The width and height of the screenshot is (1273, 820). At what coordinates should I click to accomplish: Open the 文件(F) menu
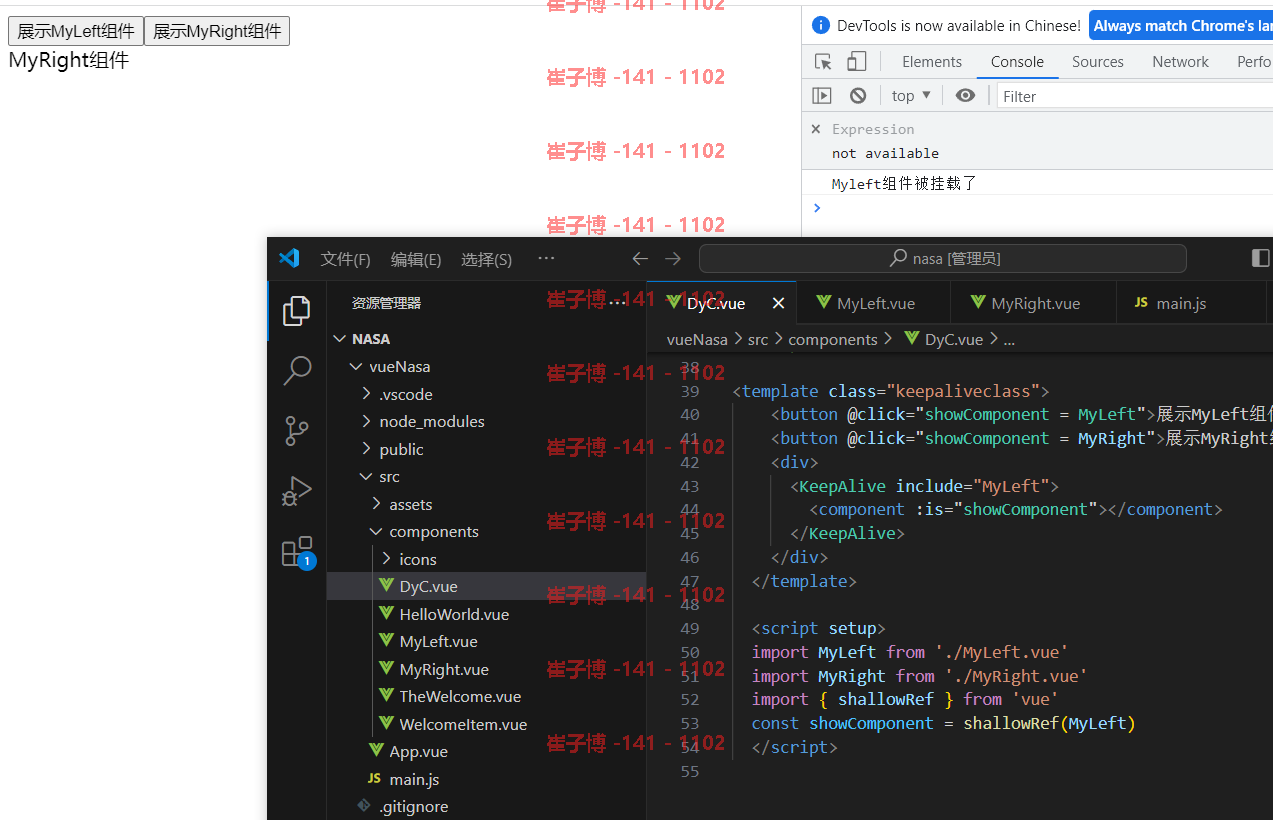(x=346, y=259)
